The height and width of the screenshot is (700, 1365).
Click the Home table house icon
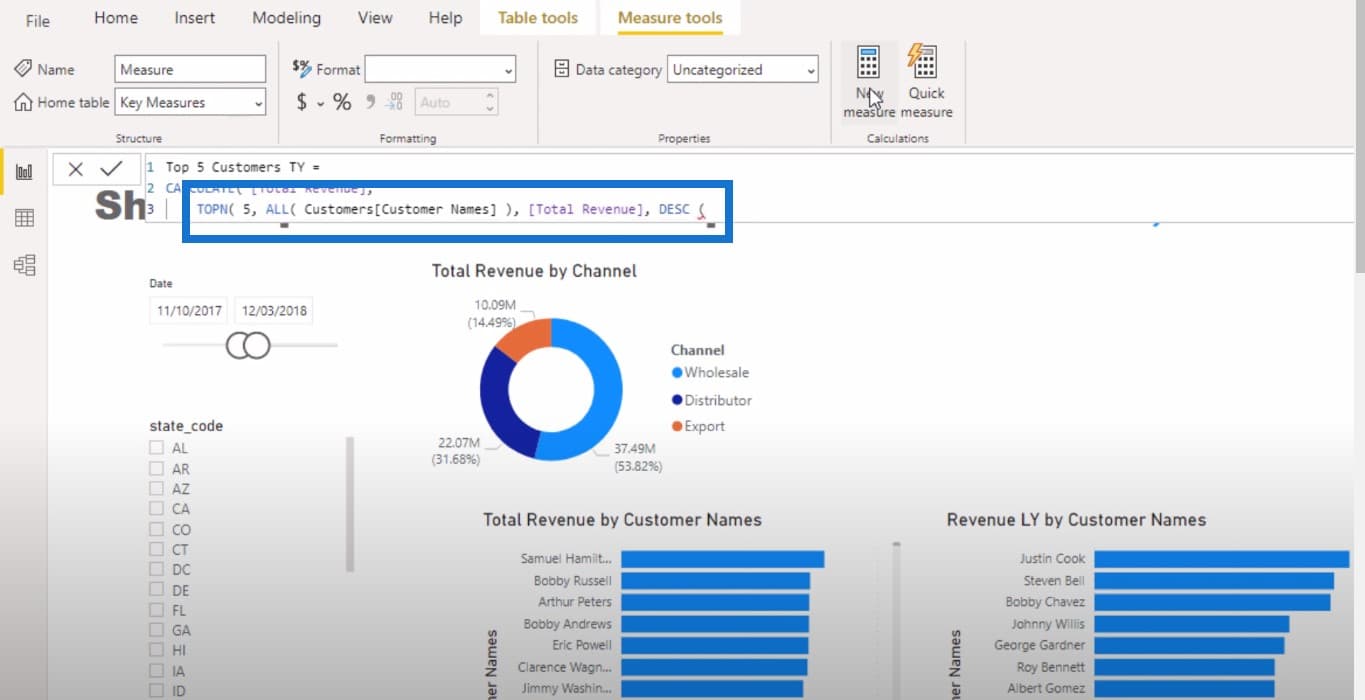click(23, 102)
